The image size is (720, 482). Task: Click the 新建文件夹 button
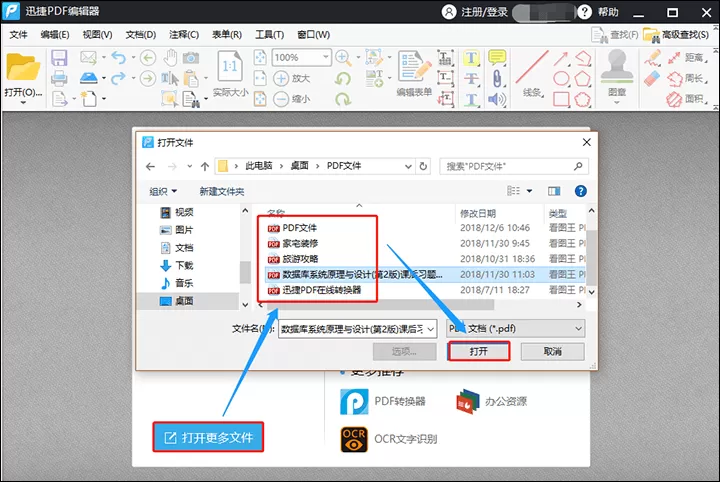(x=222, y=191)
